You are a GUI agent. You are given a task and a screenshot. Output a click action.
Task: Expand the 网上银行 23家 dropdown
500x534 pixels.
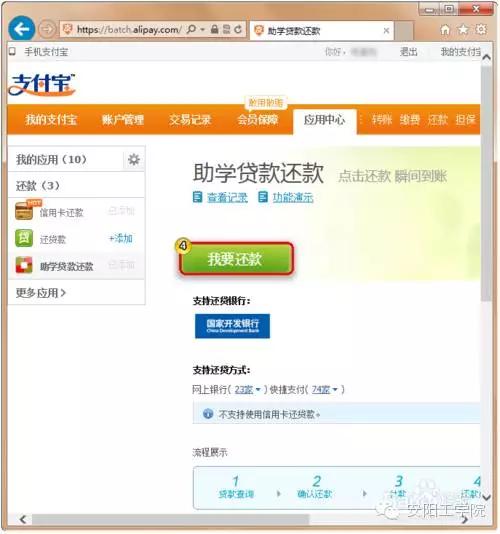pyautogui.click(x=248, y=389)
